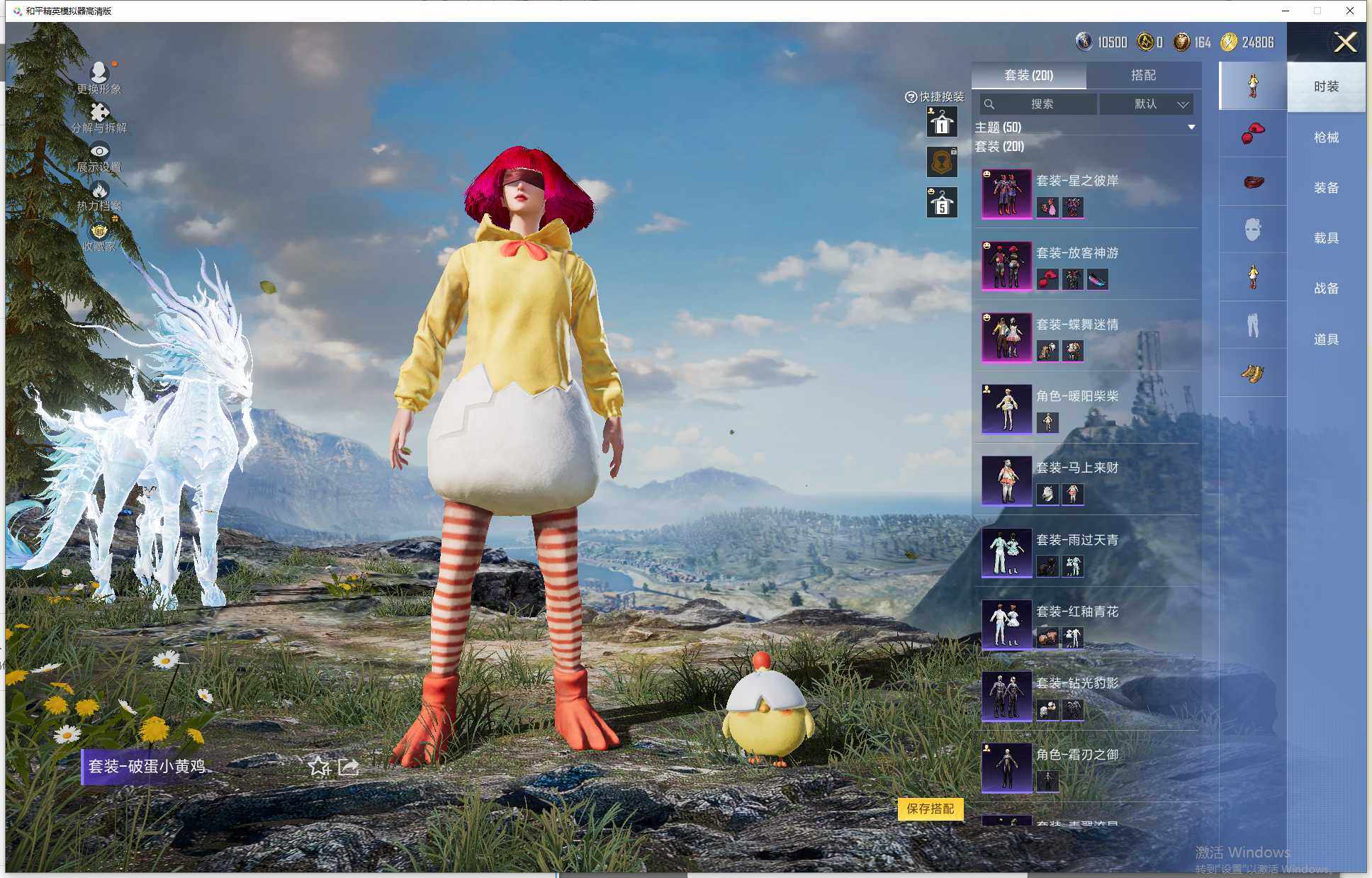The image size is (1372, 878).
Task: Open the 热力档案 flame icon
Action: click(x=99, y=190)
